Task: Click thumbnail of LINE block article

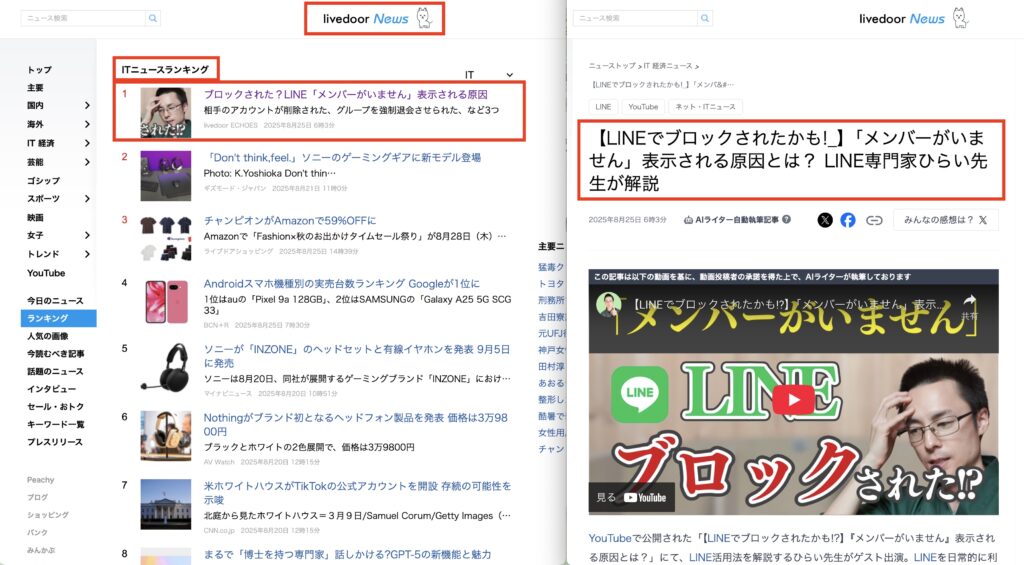Action: (x=166, y=112)
